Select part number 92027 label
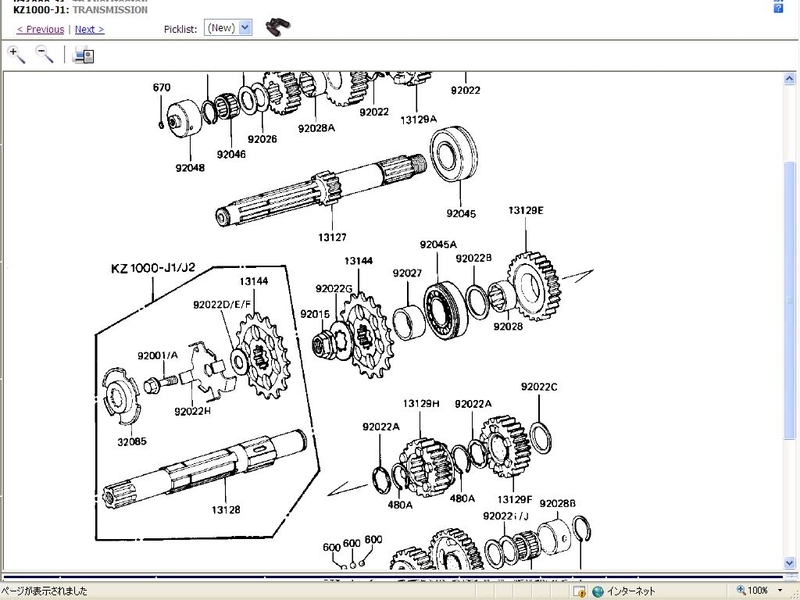 407,273
